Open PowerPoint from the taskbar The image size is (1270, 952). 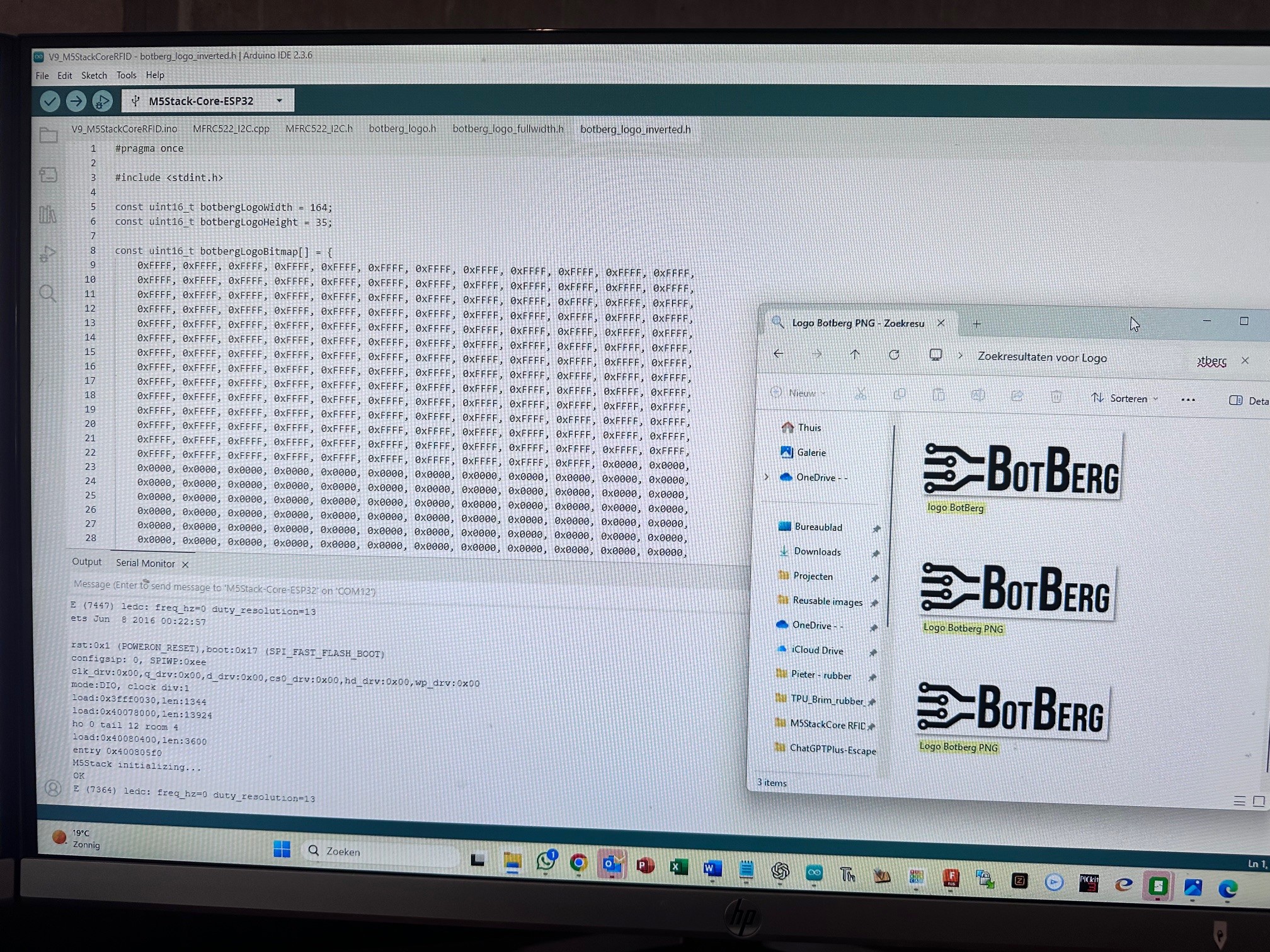pyautogui.click(x=644, y=866)
